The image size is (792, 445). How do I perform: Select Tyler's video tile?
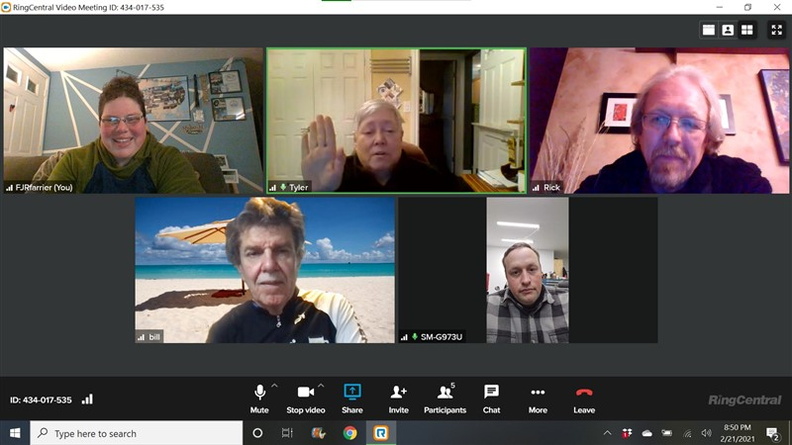click(397, 120)
